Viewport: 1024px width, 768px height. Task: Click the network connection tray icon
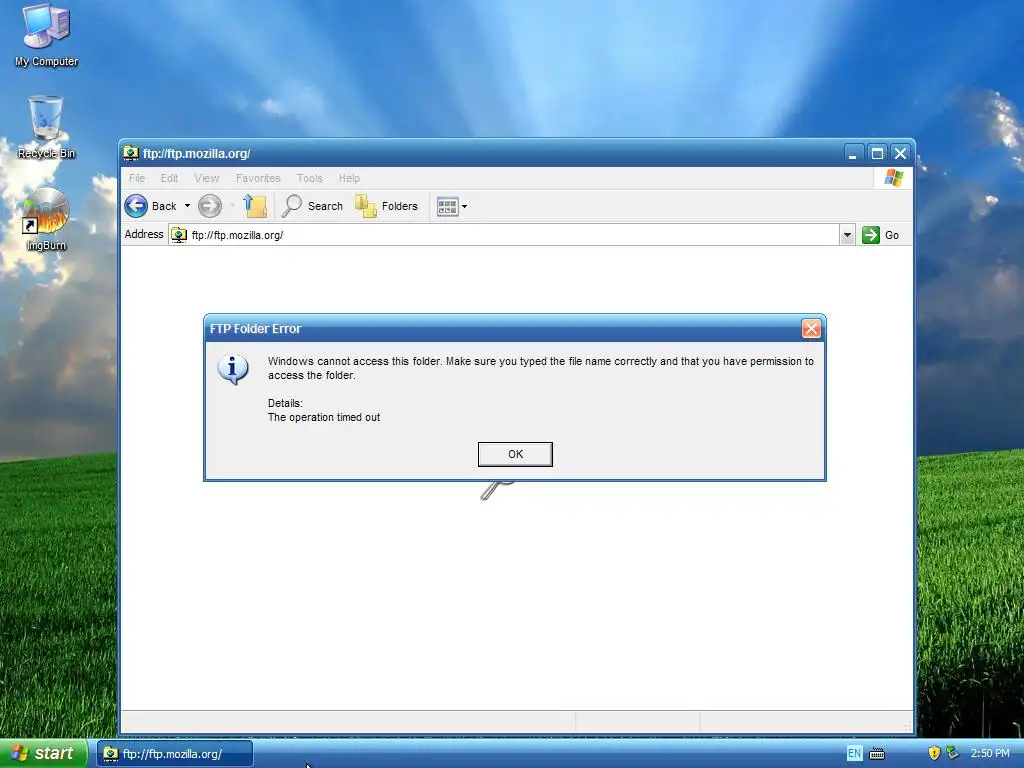coord(953,753)
